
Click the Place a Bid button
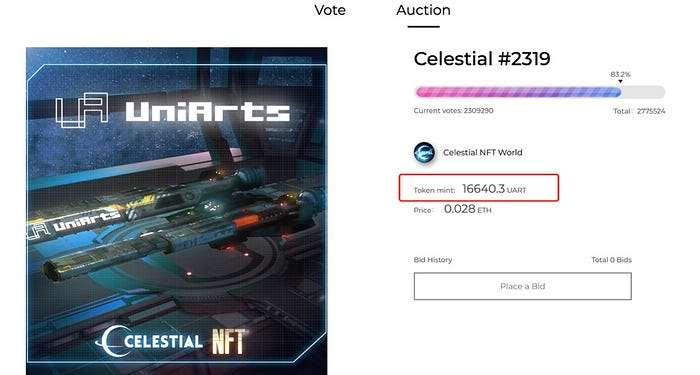pyautogui.click(x=522, y=286)
